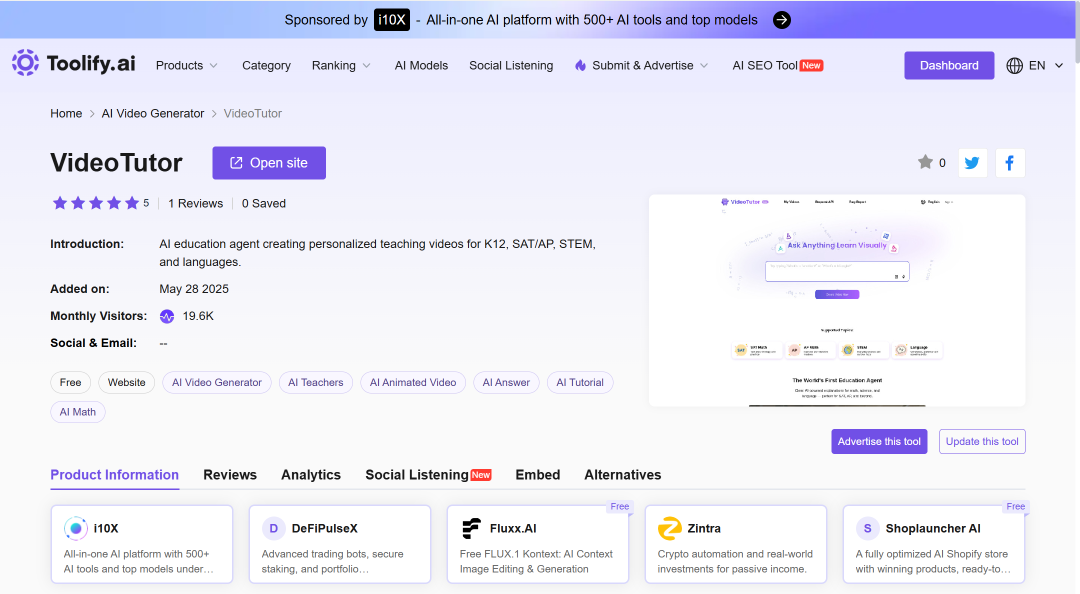Image resolution: width=1080 pixels, height=594 pixels.
Task: Click the flame icon beside Submit & Advertise
Action: [581, 65]
